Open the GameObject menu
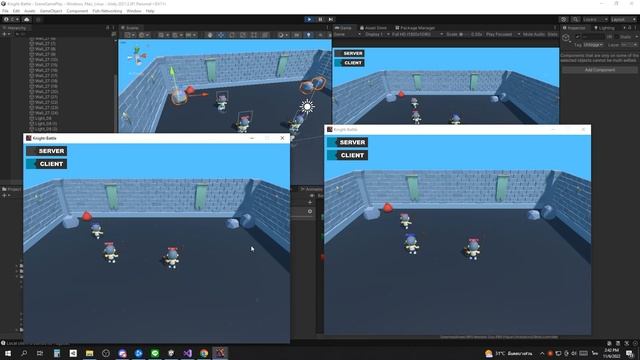Image resolution: width=640 pixels, height=360 pixels. pyautogui.click(x=51, y=11)
